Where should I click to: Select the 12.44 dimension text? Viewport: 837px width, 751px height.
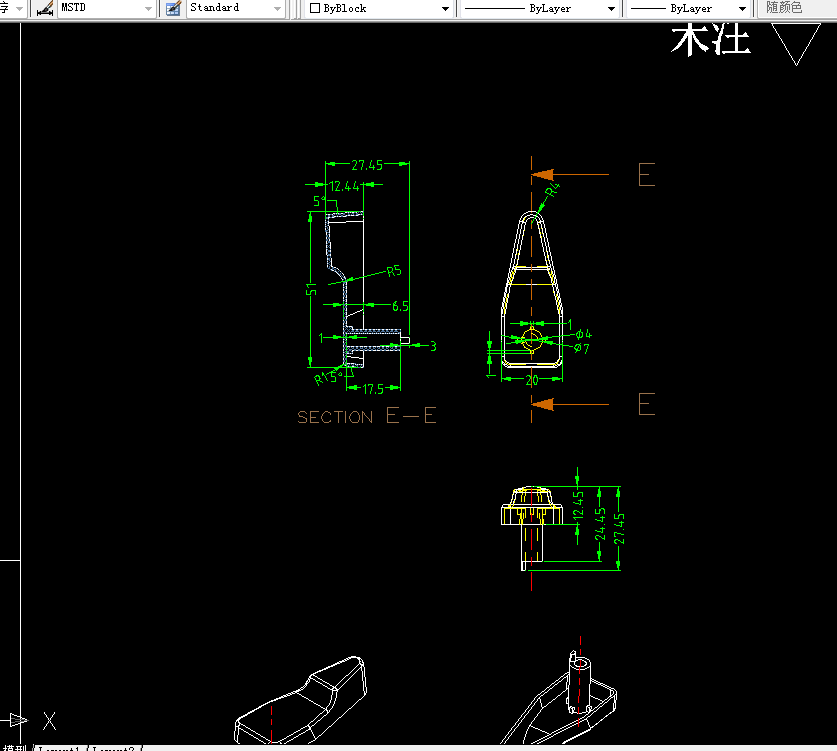tap(344, 186)
